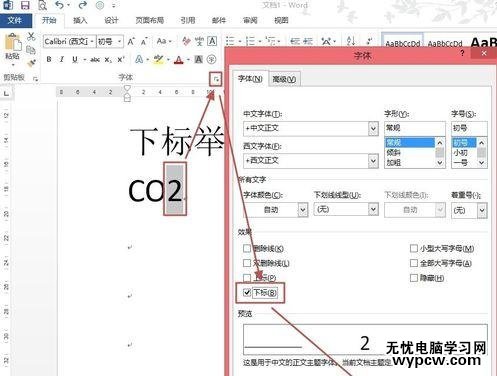Image resolution: width=497 pixels, height=376 pixels.
Task: Click the Clear Formatting eraser icon
Action: coord(186,41)
